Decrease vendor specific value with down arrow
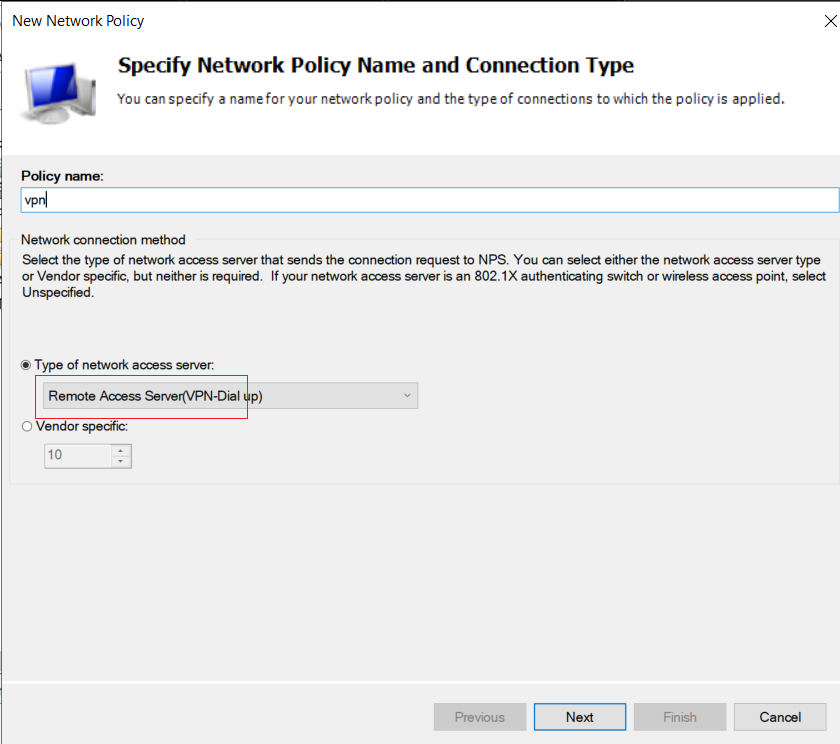840x744 pixels. [x=121, y=461]
